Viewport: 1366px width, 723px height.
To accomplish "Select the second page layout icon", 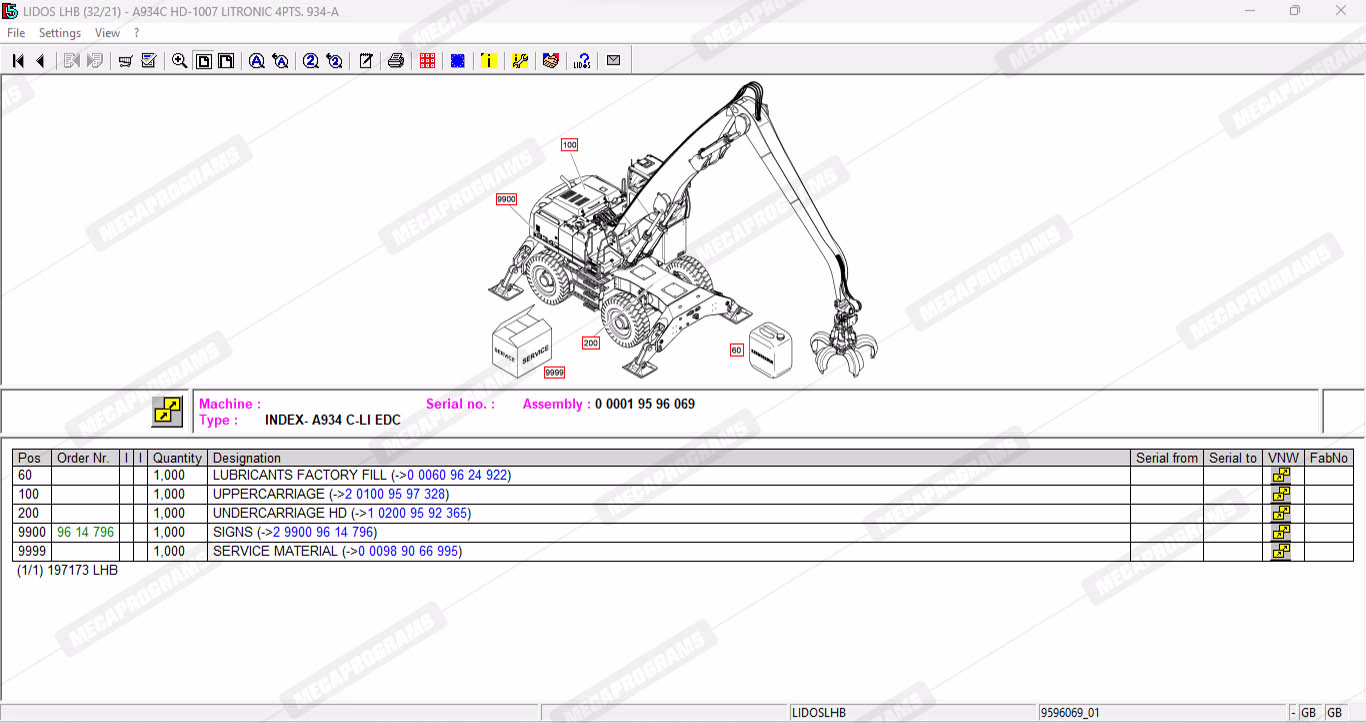I will (x=227, y=61).
